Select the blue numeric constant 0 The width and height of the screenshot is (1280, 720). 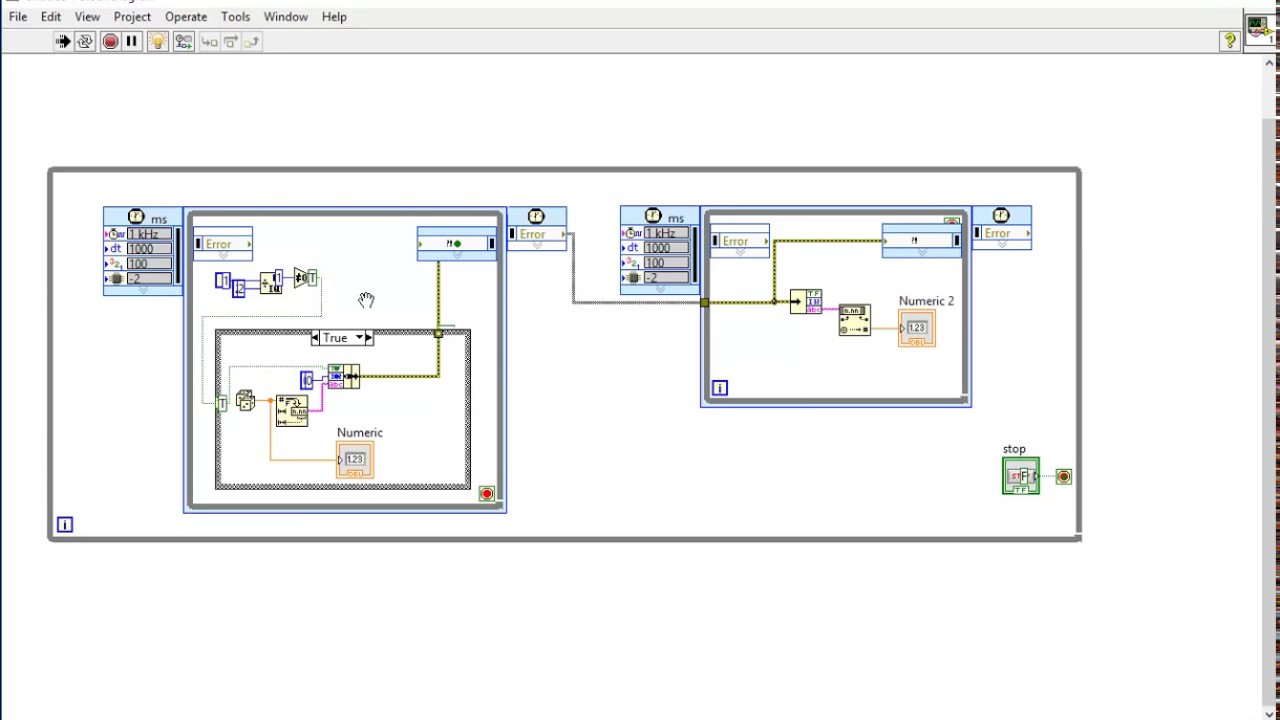coord(307,380)
